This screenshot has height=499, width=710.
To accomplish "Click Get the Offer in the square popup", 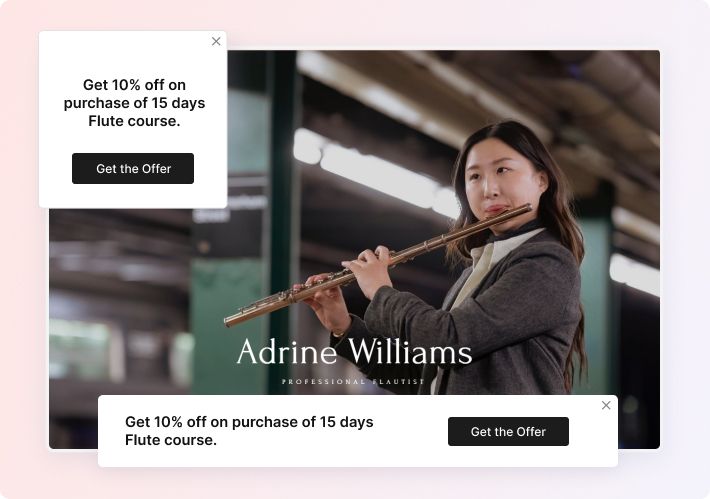I will (133, 168).
